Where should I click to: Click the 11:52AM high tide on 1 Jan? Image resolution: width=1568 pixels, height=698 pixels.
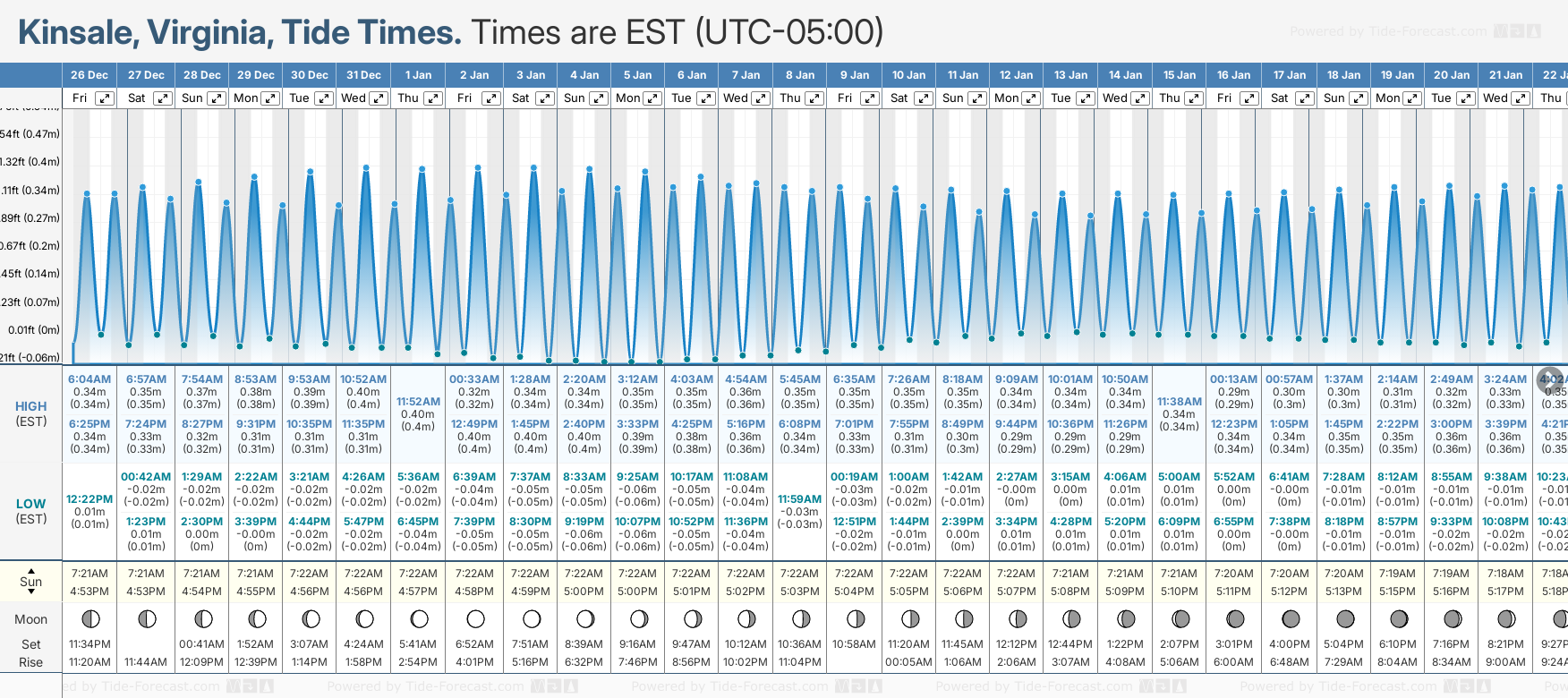(x=418, y=402)
